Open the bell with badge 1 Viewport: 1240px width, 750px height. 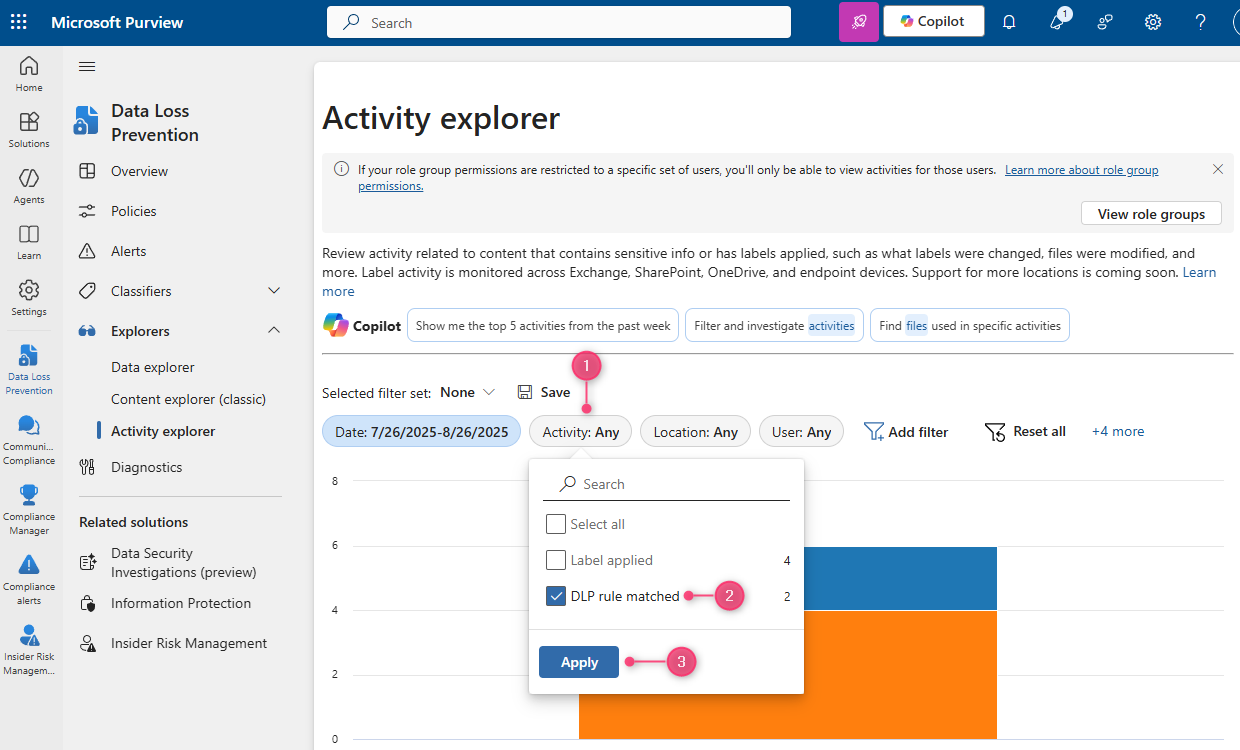click(1058, 21)
